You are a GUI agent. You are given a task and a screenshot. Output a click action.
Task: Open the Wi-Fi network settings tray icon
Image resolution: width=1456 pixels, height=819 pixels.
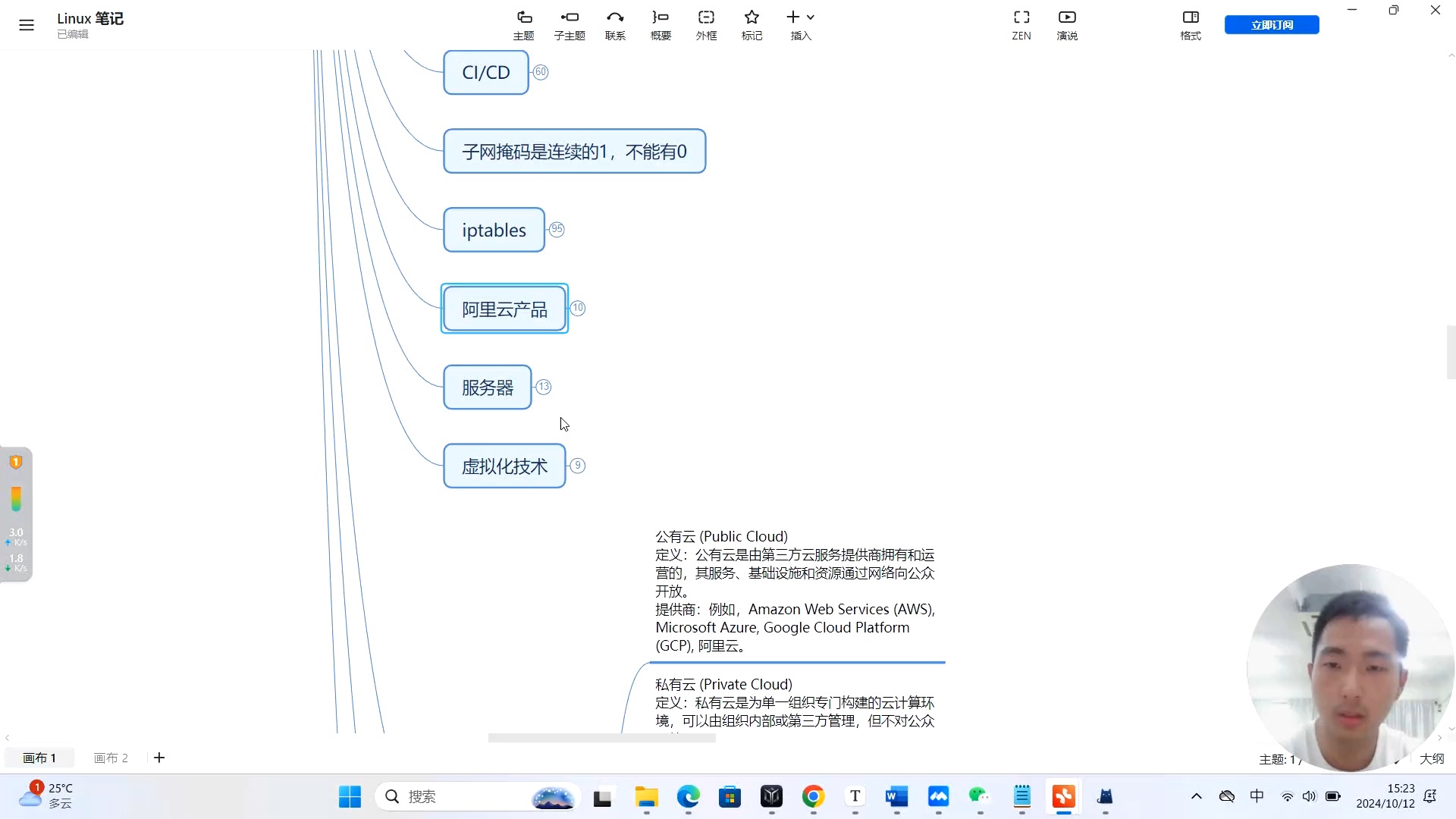[1287, 796]
